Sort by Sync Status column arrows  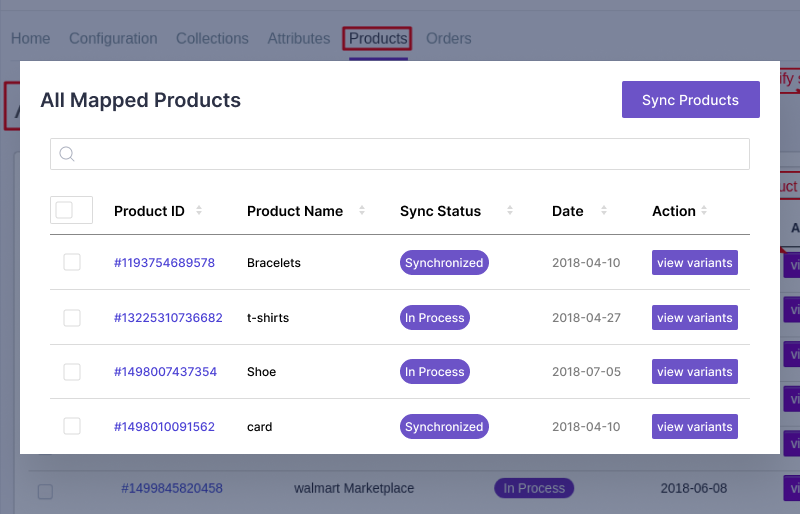pyautogui.click(x=510, y=211)
